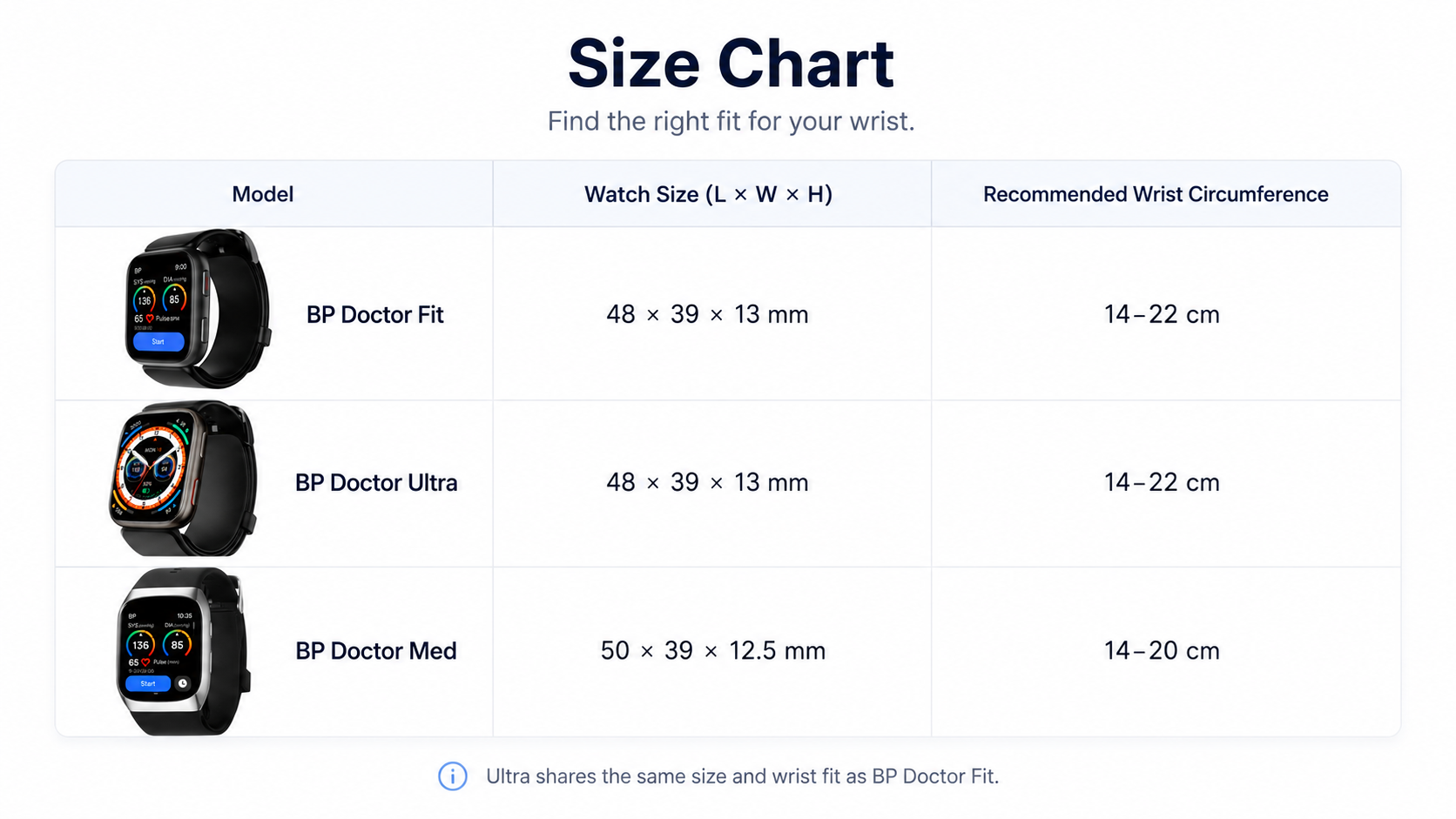Click the Recommended Wrist Circumference header
This screenshot has width=1456, height=819.
click(x=1156, y=194)
